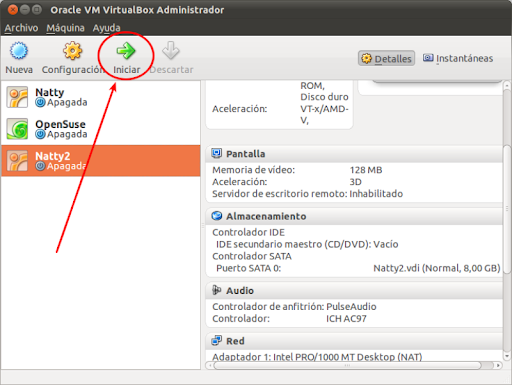The height and width of the screenshot is (385, 512).
Task: Click the Red network icon
Action: [217, 341]
